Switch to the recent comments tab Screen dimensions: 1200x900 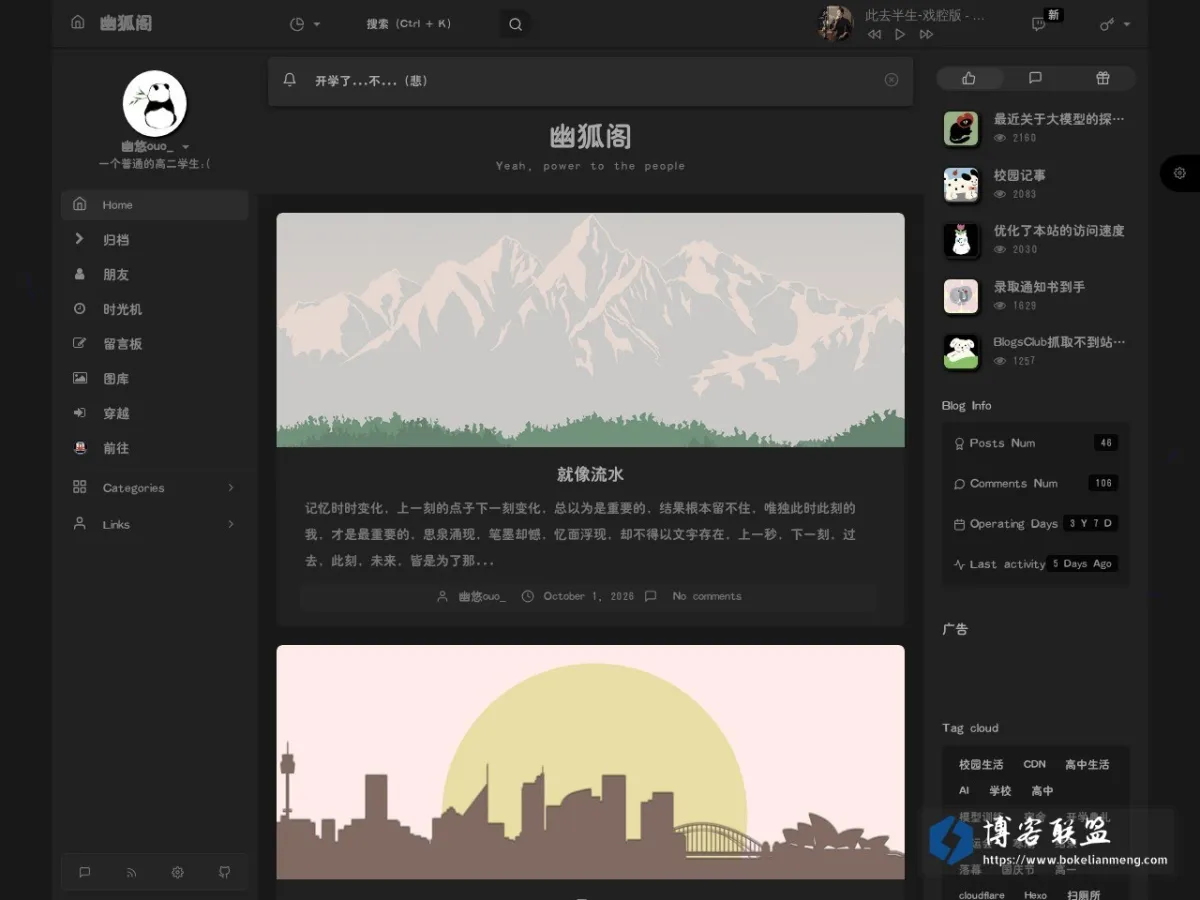pyautogui.click(x=1035, y=78)
